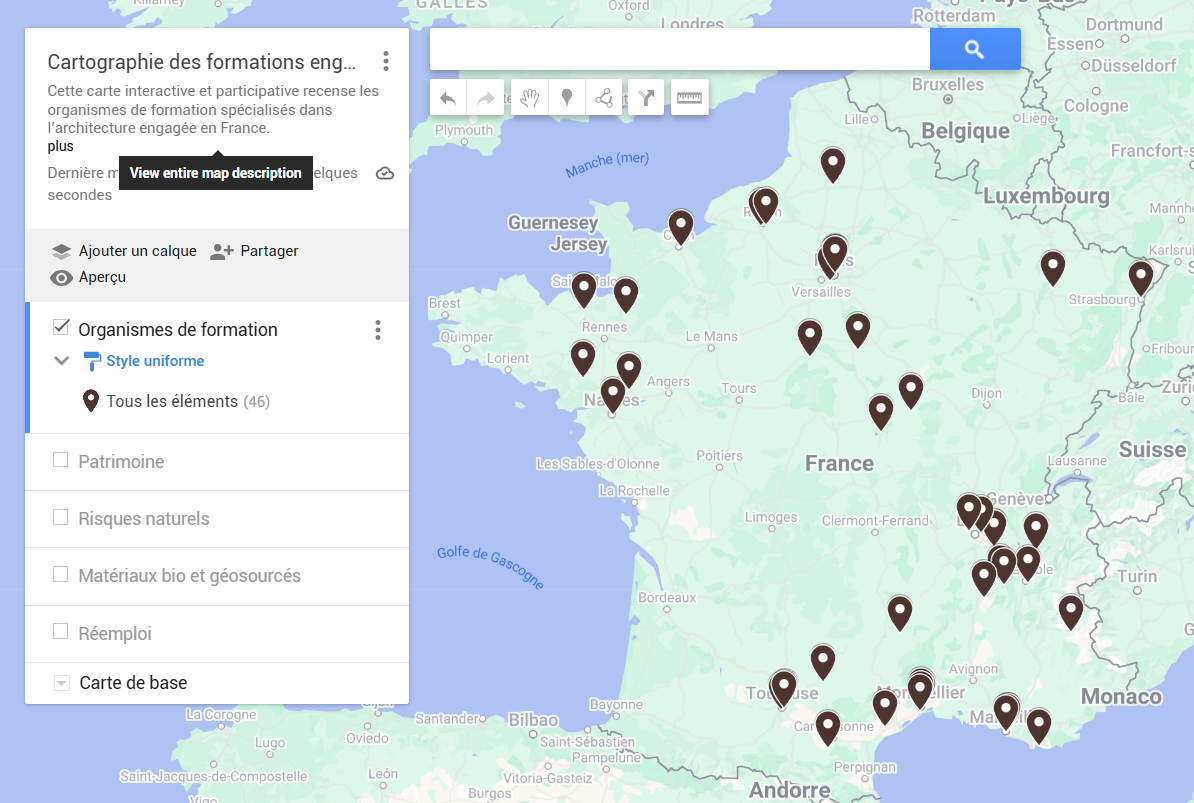1194x803 pixels.
Task: Open the add directions tool
Action: point(646,97)
